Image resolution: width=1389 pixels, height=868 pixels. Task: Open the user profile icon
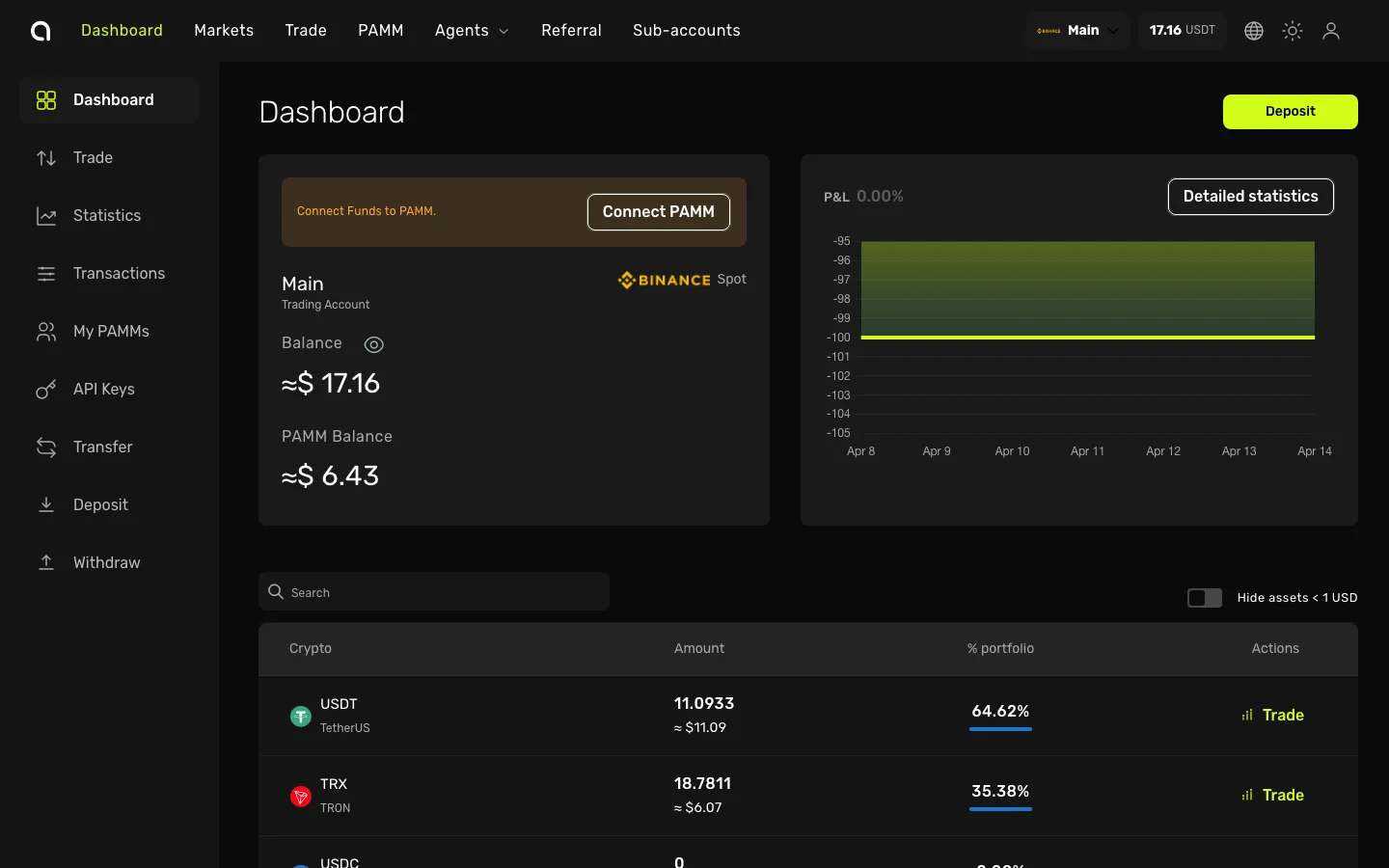(1331, 30)
